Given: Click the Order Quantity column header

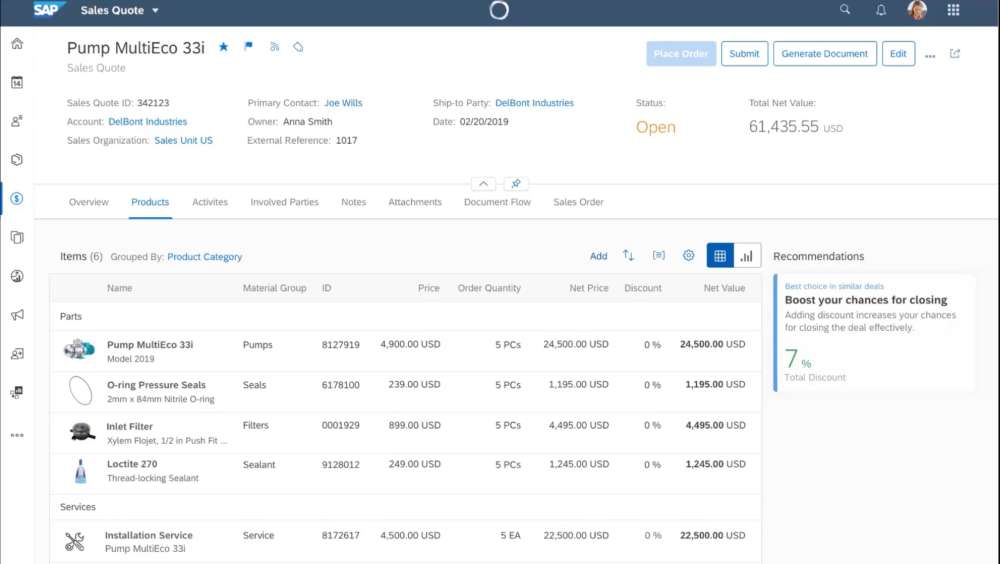Looking at the screenshot, I should pyautogui.click(x=489, y=288).
